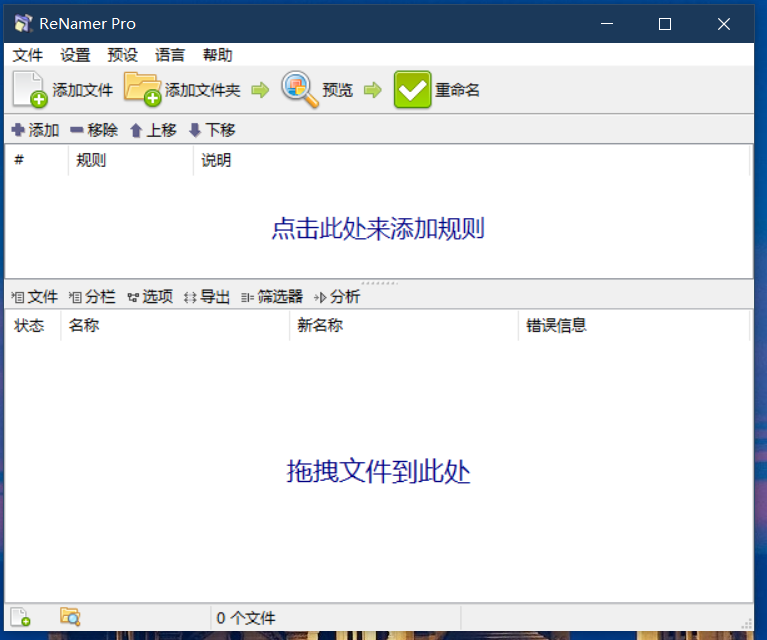This screenshot has height=640, width=767.
Task: Move rule up with 上移 arrow
Action: [x=153, y=130]
